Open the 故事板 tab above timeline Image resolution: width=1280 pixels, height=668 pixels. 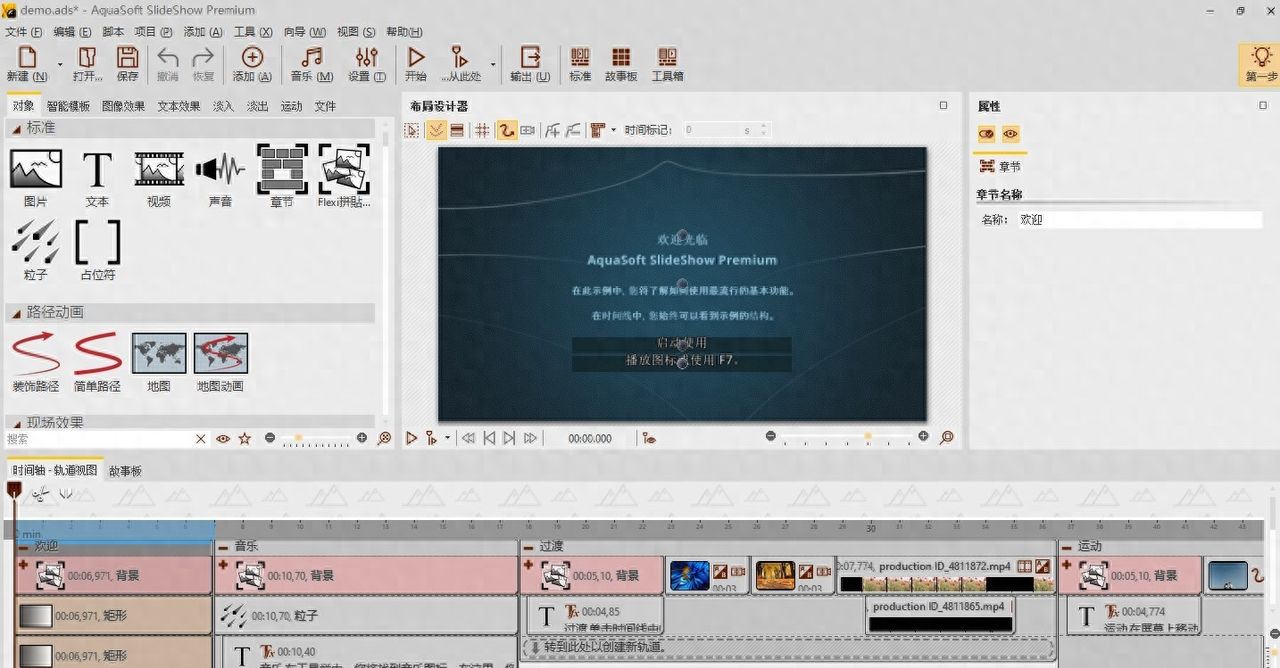[x=125, y=470]
